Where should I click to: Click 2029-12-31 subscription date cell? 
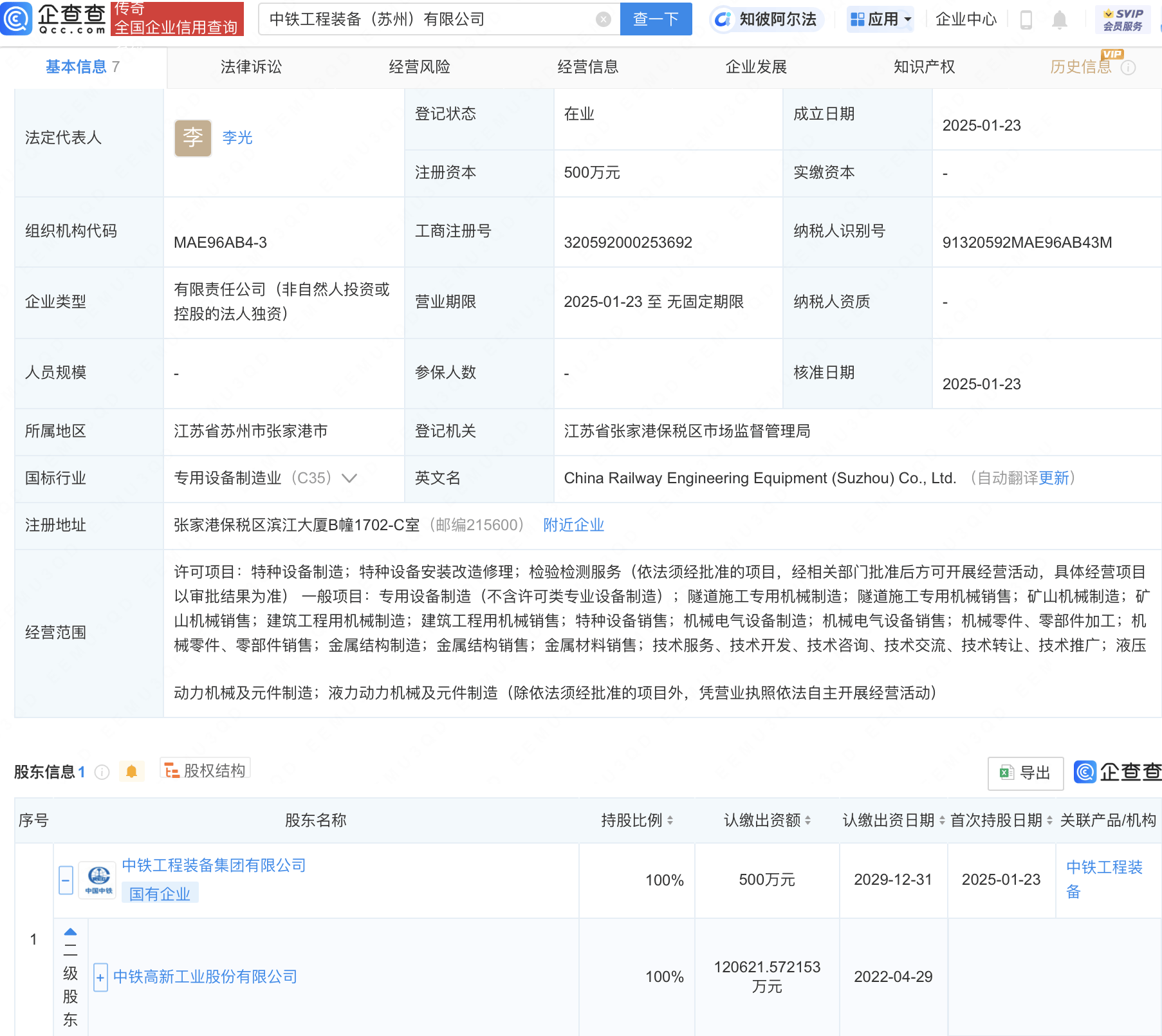[893, 880]
